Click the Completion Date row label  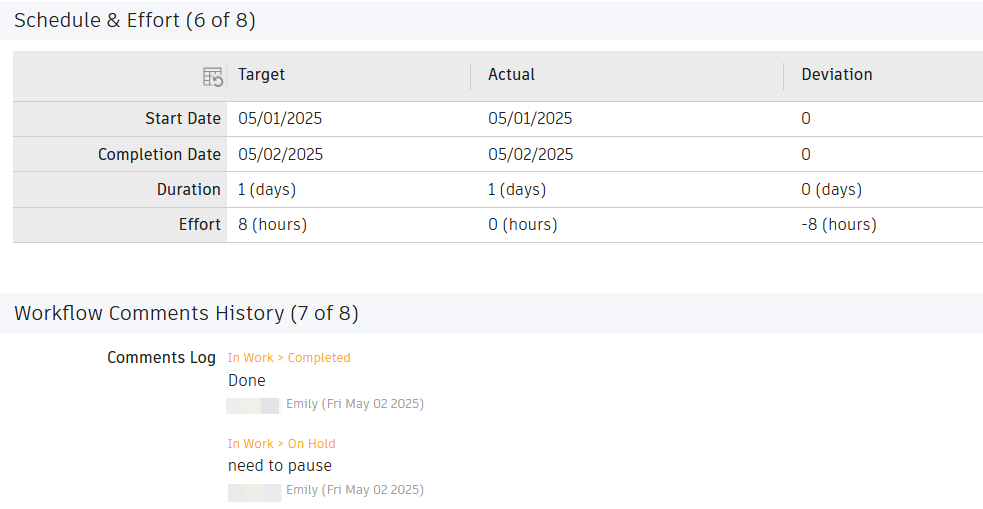click(x=159, y=155)
